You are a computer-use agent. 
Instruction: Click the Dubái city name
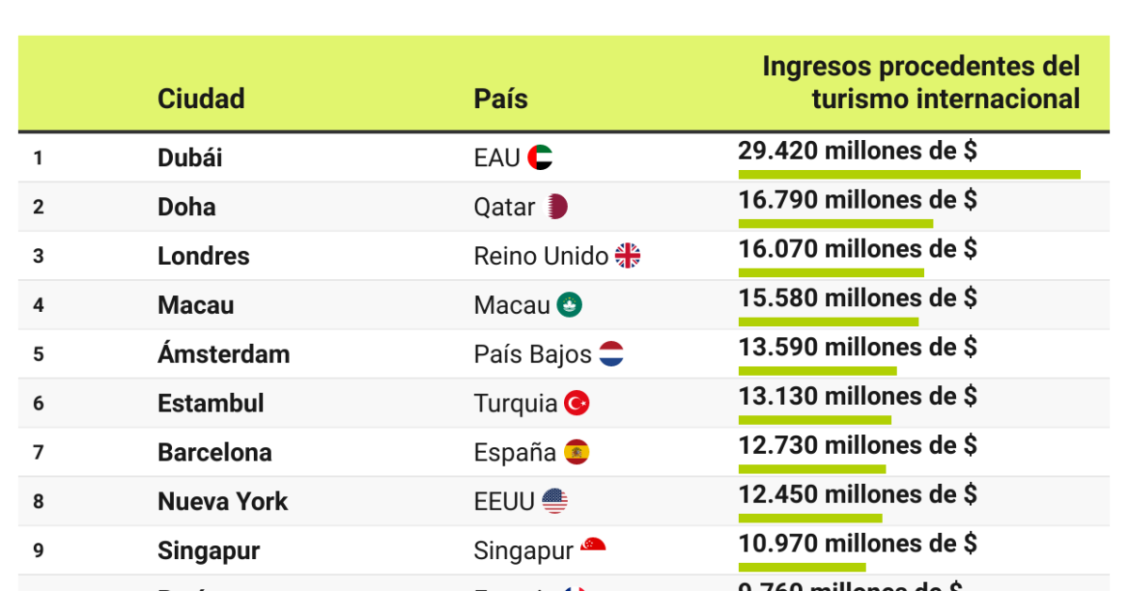point(190,157)
